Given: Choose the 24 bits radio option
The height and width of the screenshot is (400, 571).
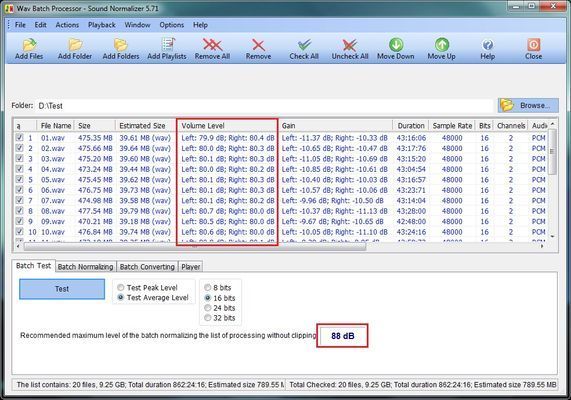Looking at the screenshot, I should pyautogui.click(x=208, y=308).
